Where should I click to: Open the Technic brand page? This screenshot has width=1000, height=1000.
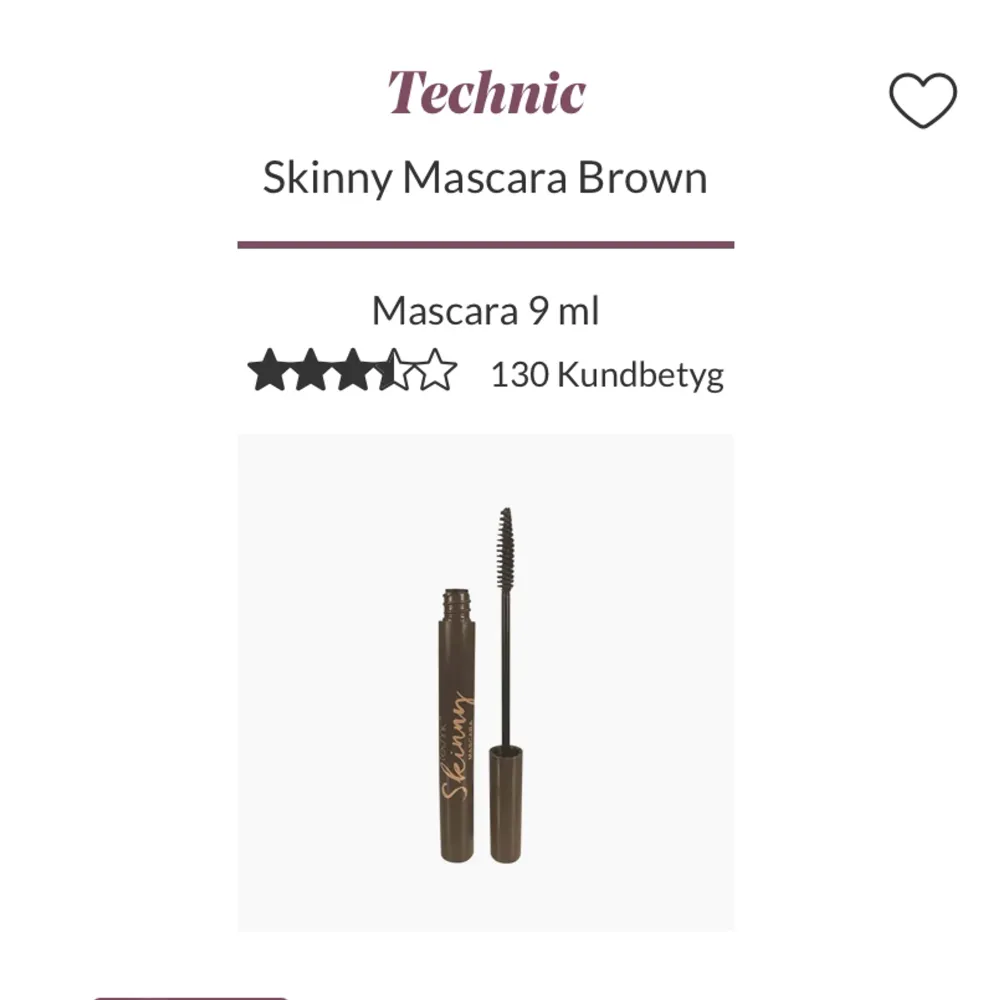point(486,91)
